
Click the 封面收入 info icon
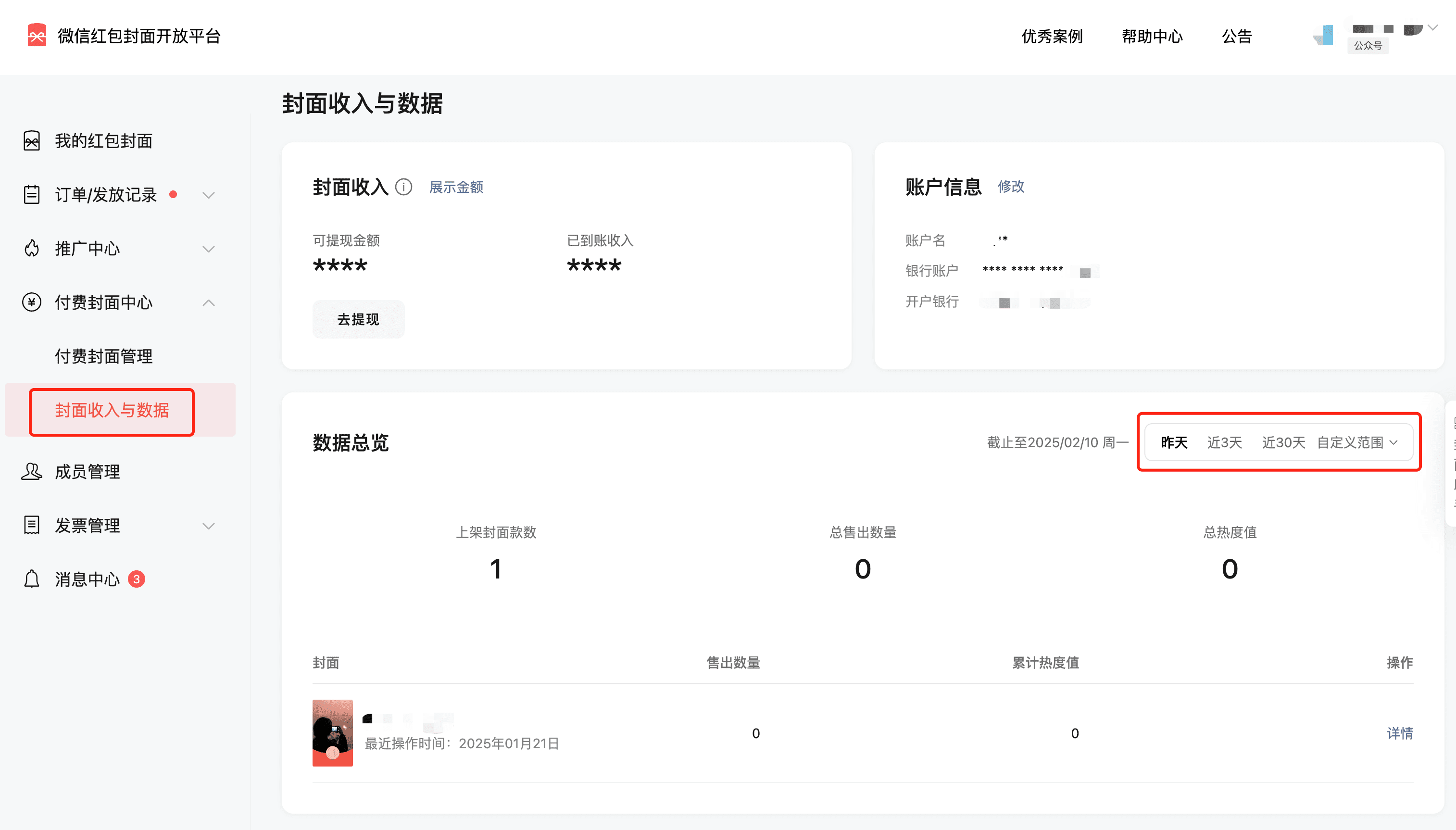[404, 187]
